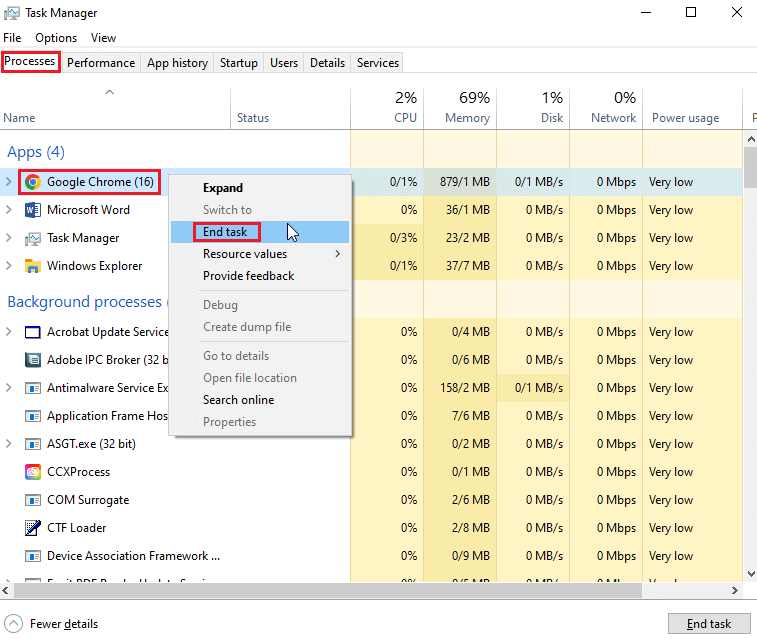
Task: Switch to the App history tab
Action: [177, 63]
